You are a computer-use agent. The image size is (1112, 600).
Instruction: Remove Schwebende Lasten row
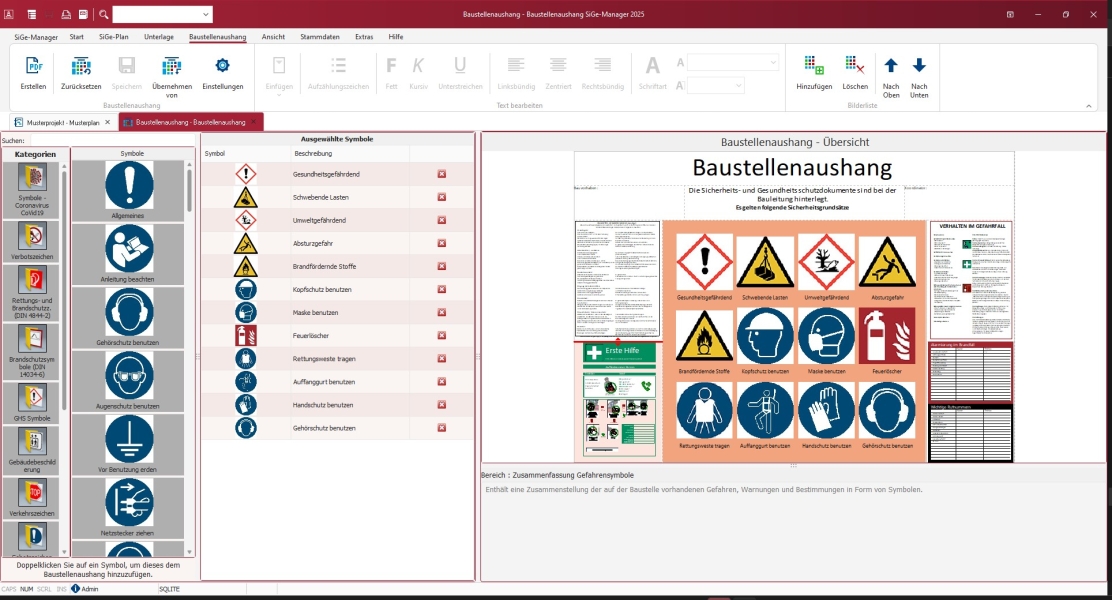point(442,197)
